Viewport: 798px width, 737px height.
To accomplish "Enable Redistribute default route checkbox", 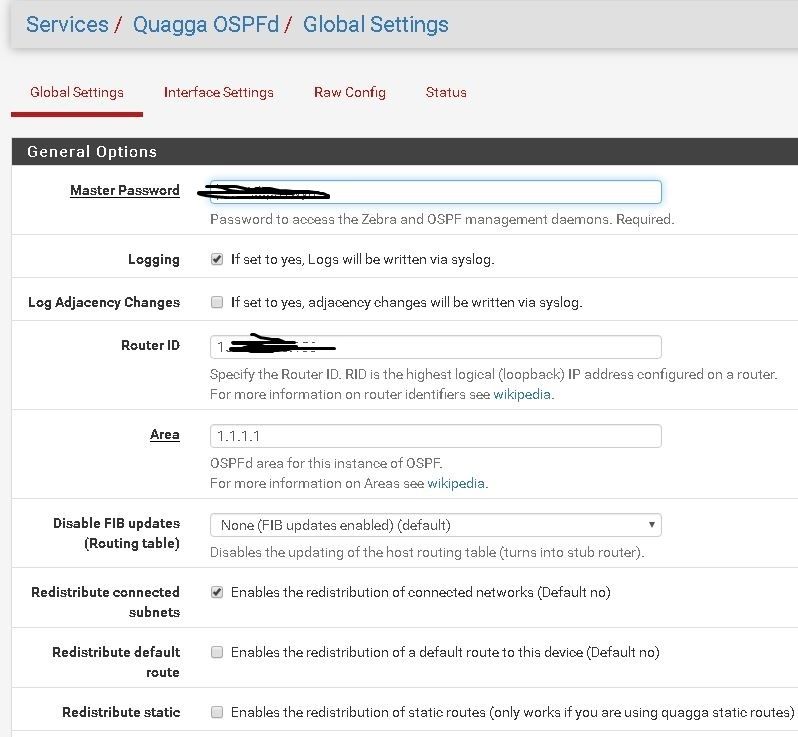I will pos(217,652).
